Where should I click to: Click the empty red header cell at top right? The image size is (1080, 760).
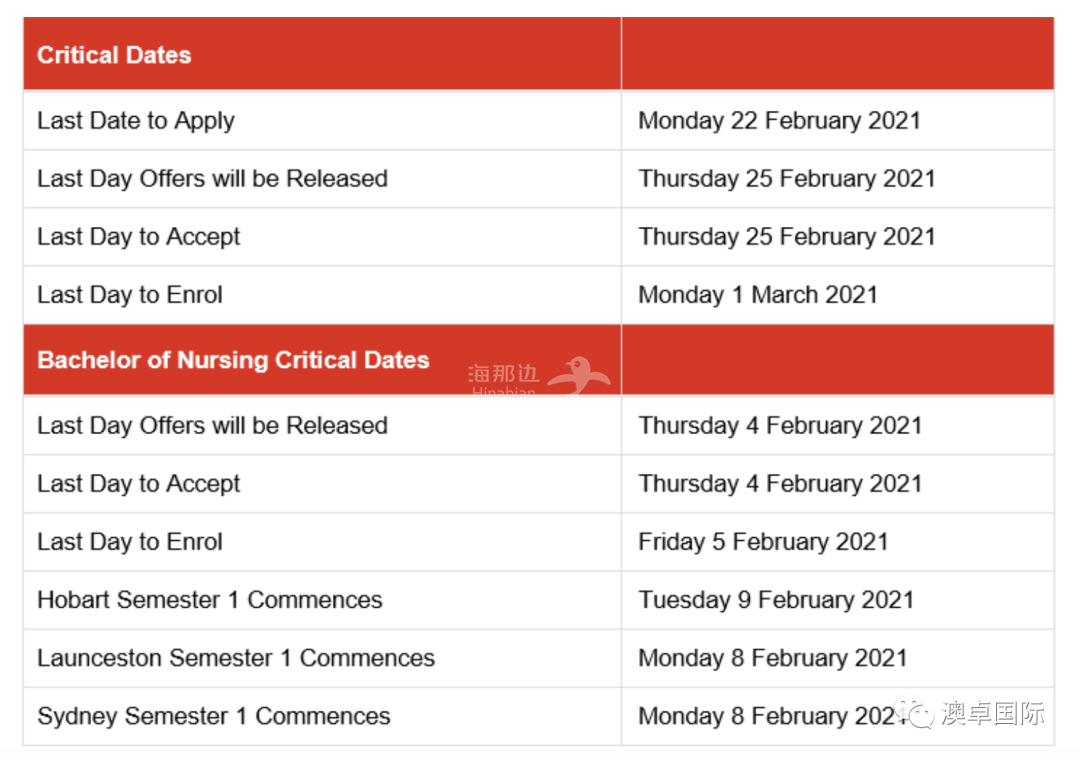838,54
